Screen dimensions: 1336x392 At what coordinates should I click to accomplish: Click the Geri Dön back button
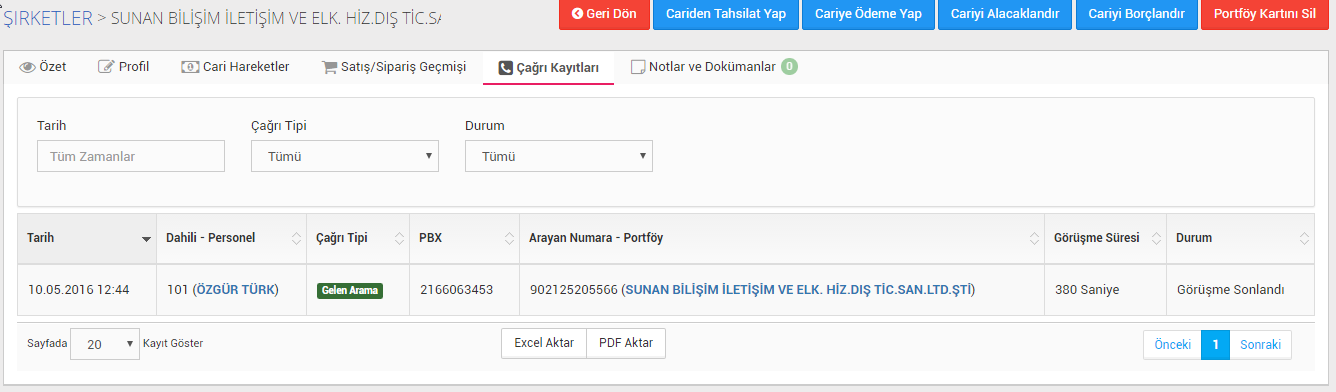(x=604, y=15)
